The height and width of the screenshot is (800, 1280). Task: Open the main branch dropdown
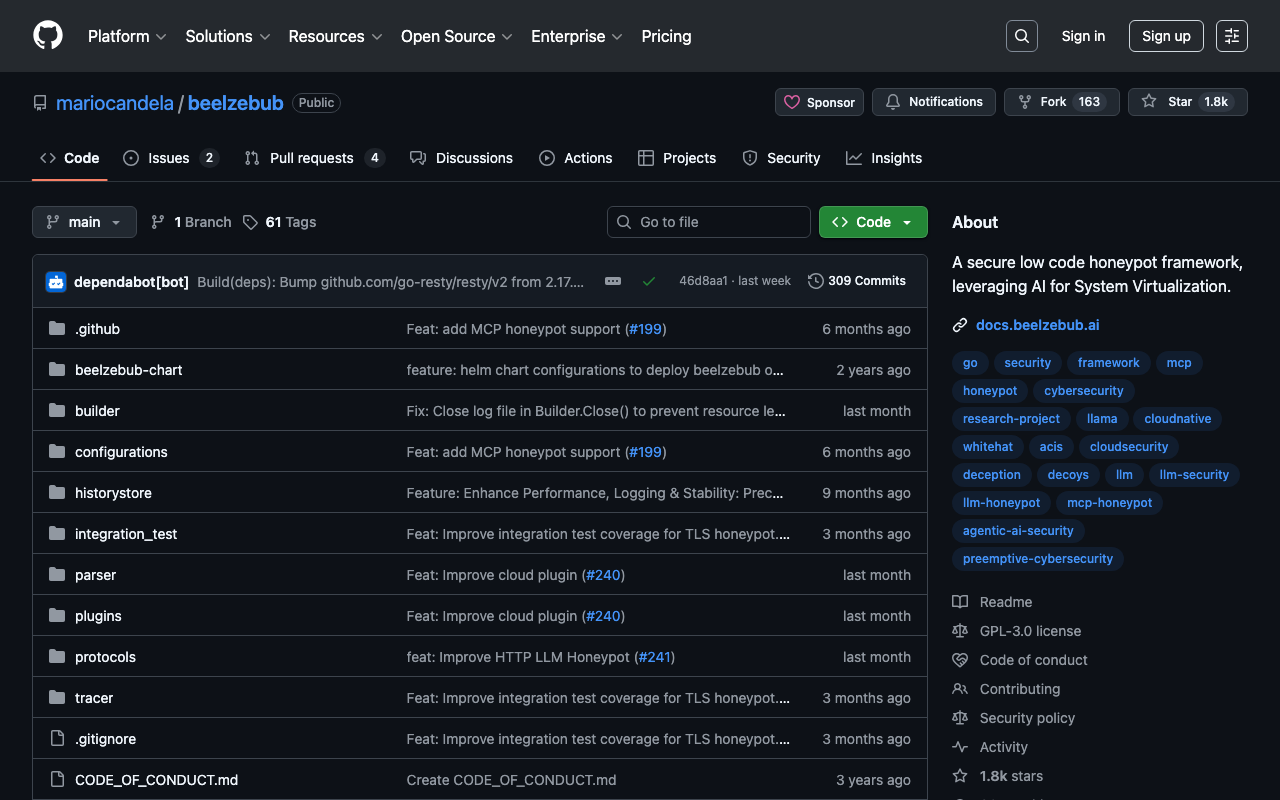coord(84,222)
